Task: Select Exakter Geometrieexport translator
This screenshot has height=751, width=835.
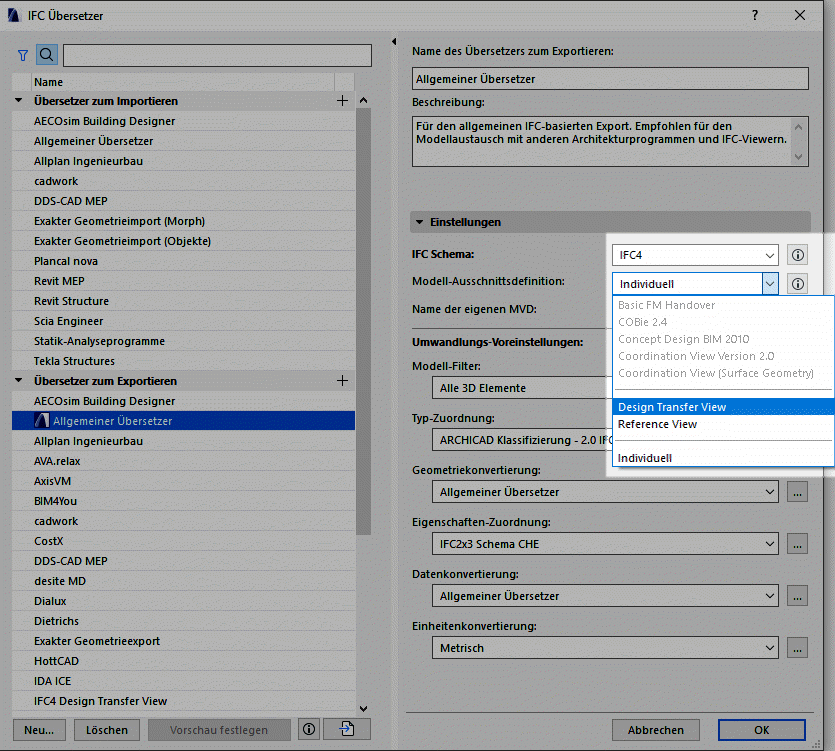Action: pos(184,641)
